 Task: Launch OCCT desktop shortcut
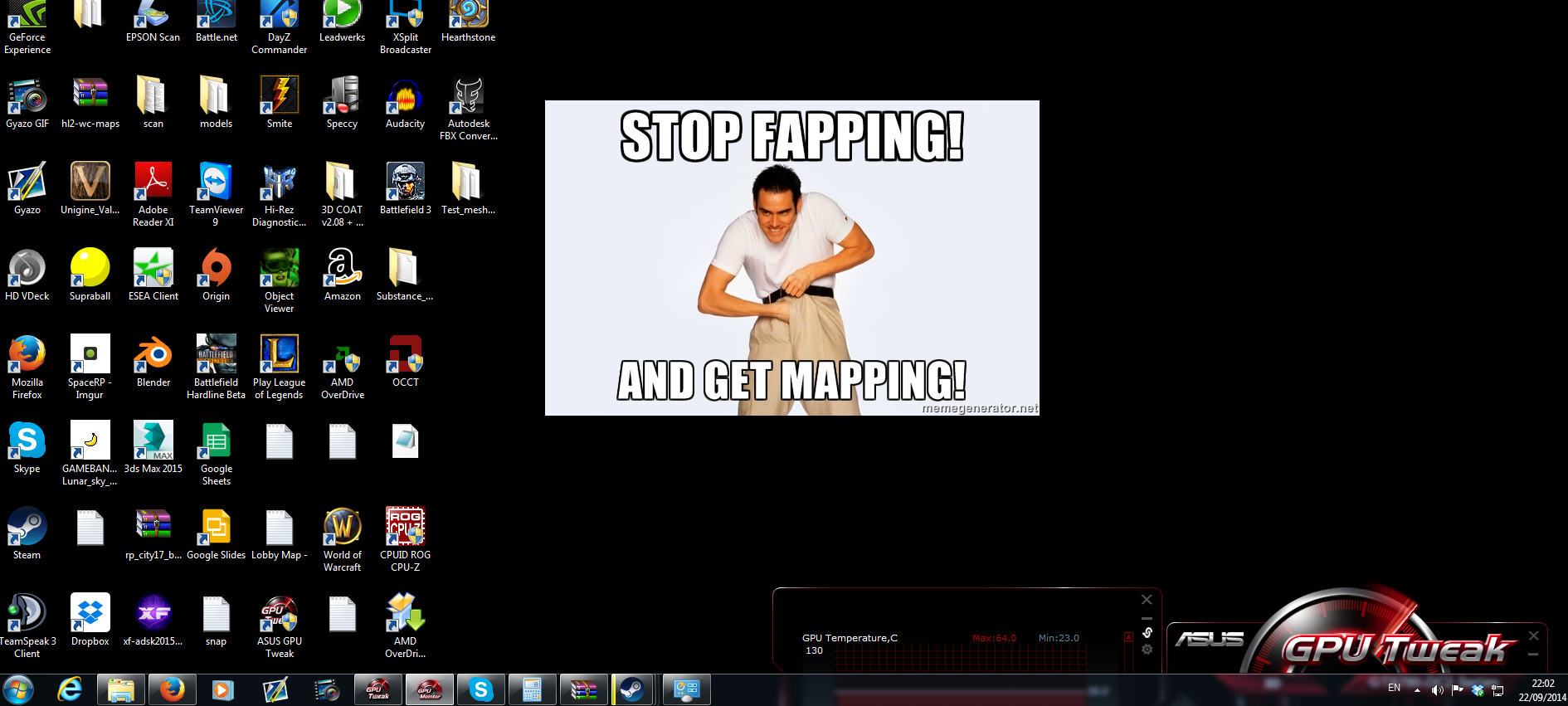[x=406, y=362]
